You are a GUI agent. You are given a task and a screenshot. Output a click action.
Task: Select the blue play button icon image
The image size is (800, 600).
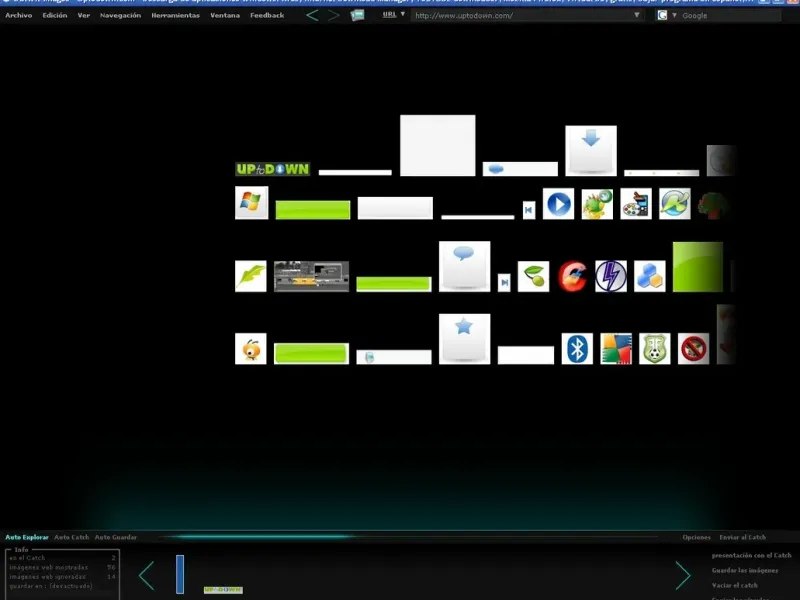tap(558, 204)
